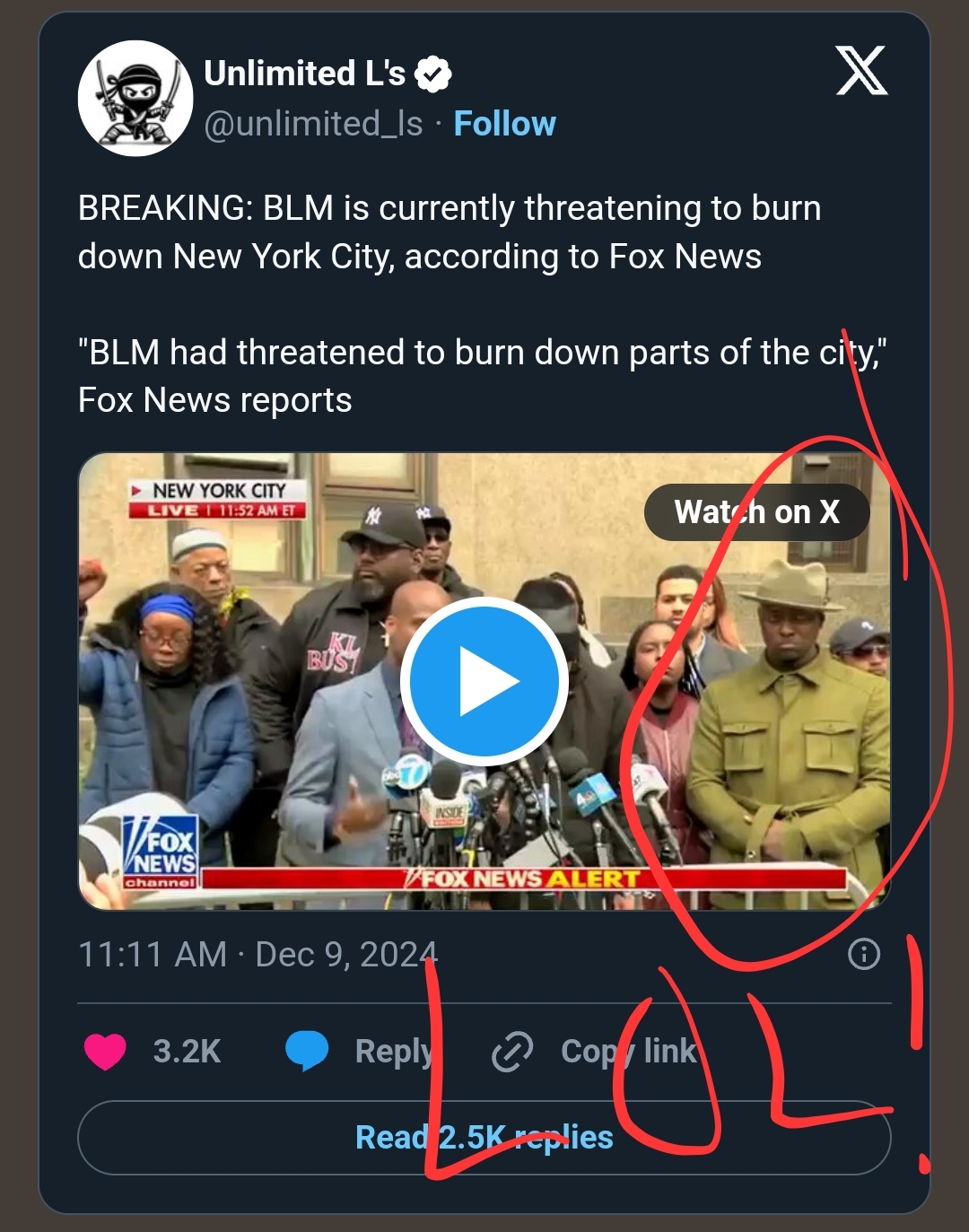Click the Read 2.5K replies button
The height and width of the screenshot is (1232, 969).
[484, 1137]
